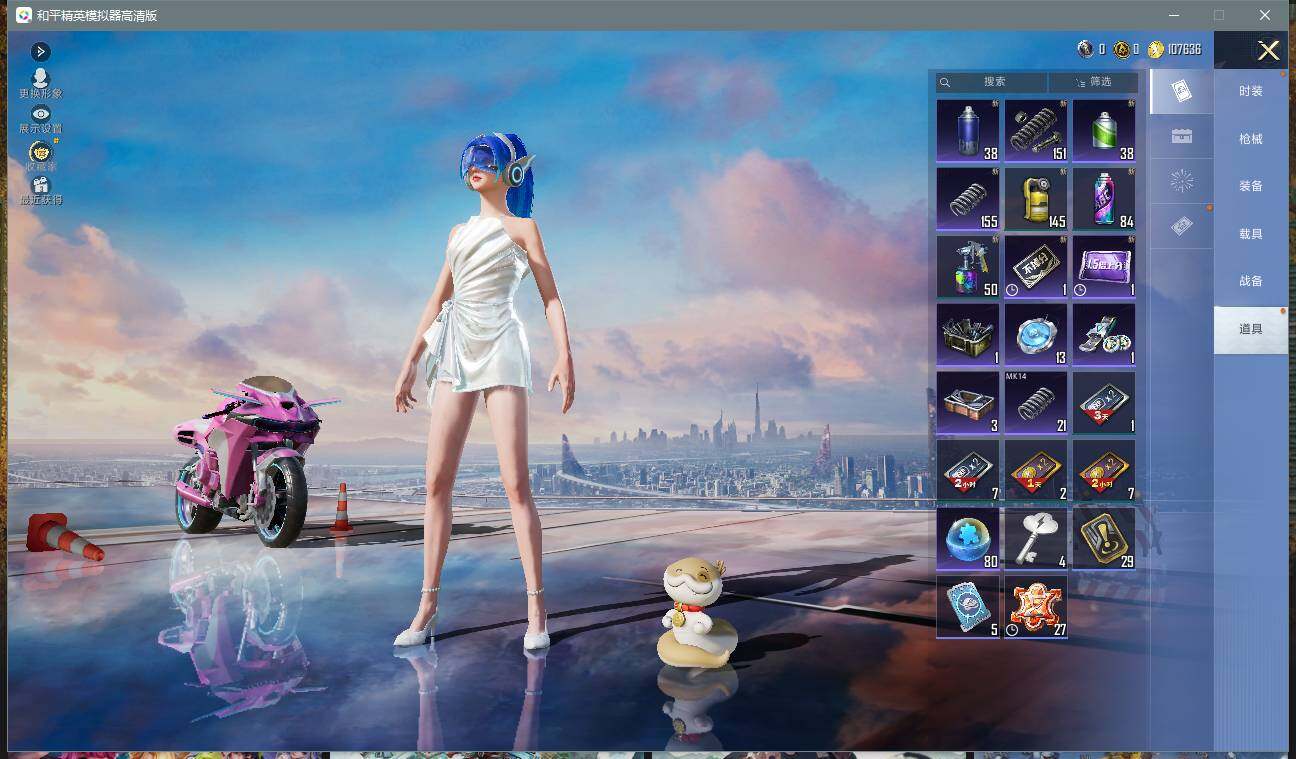The height and width of the screenshot is (759, 1296).
Task: Open the 战备 tab
Action: [x=1250, y=281]
